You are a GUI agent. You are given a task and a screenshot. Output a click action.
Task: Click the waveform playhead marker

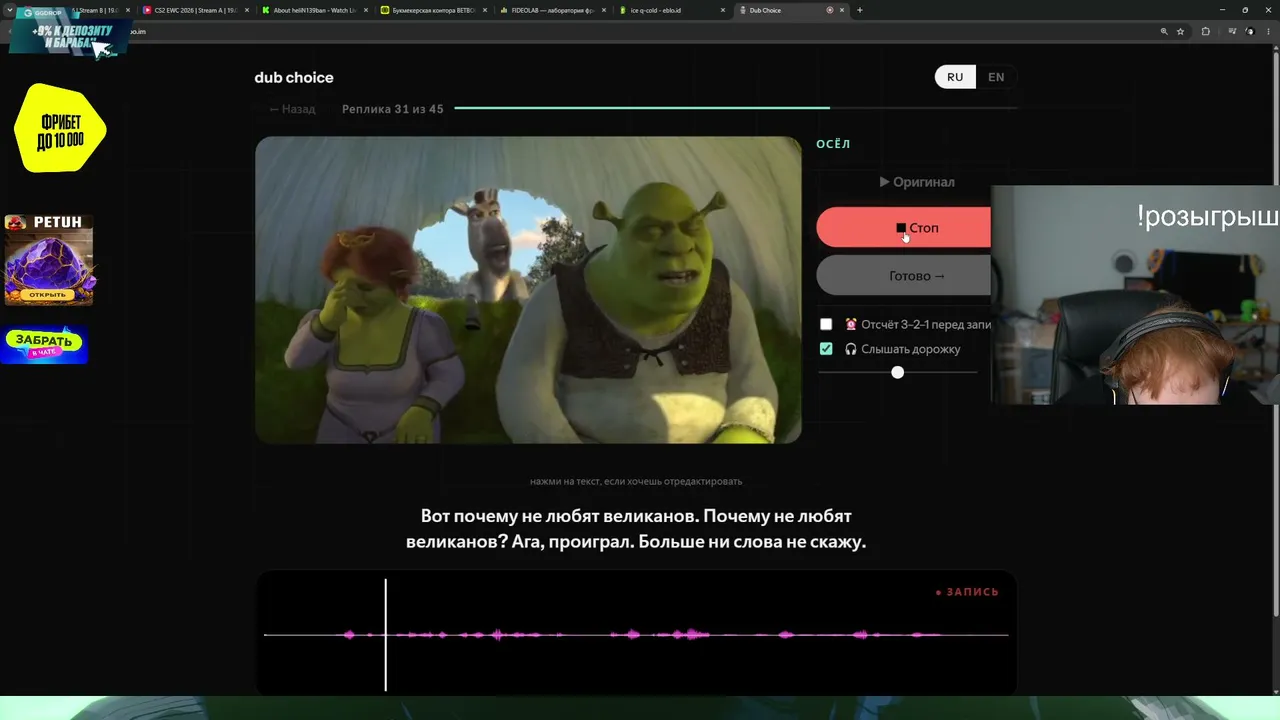coord(385,634)
